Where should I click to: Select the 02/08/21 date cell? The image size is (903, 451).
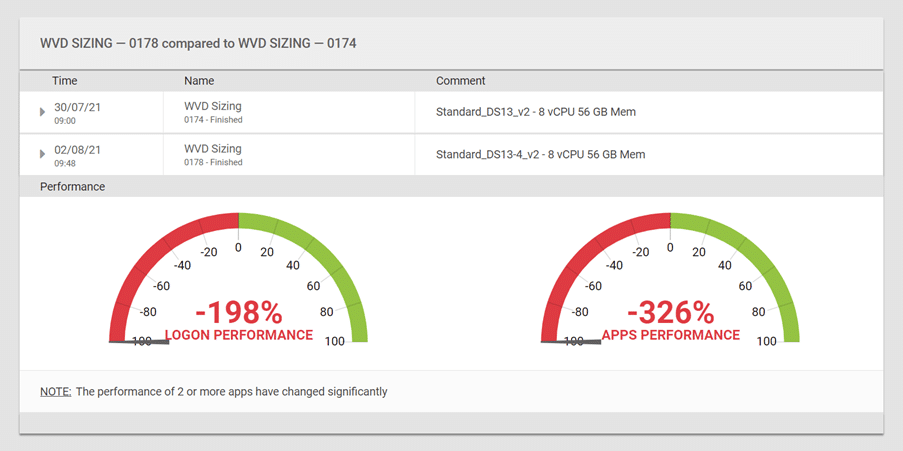pos(78,150)
